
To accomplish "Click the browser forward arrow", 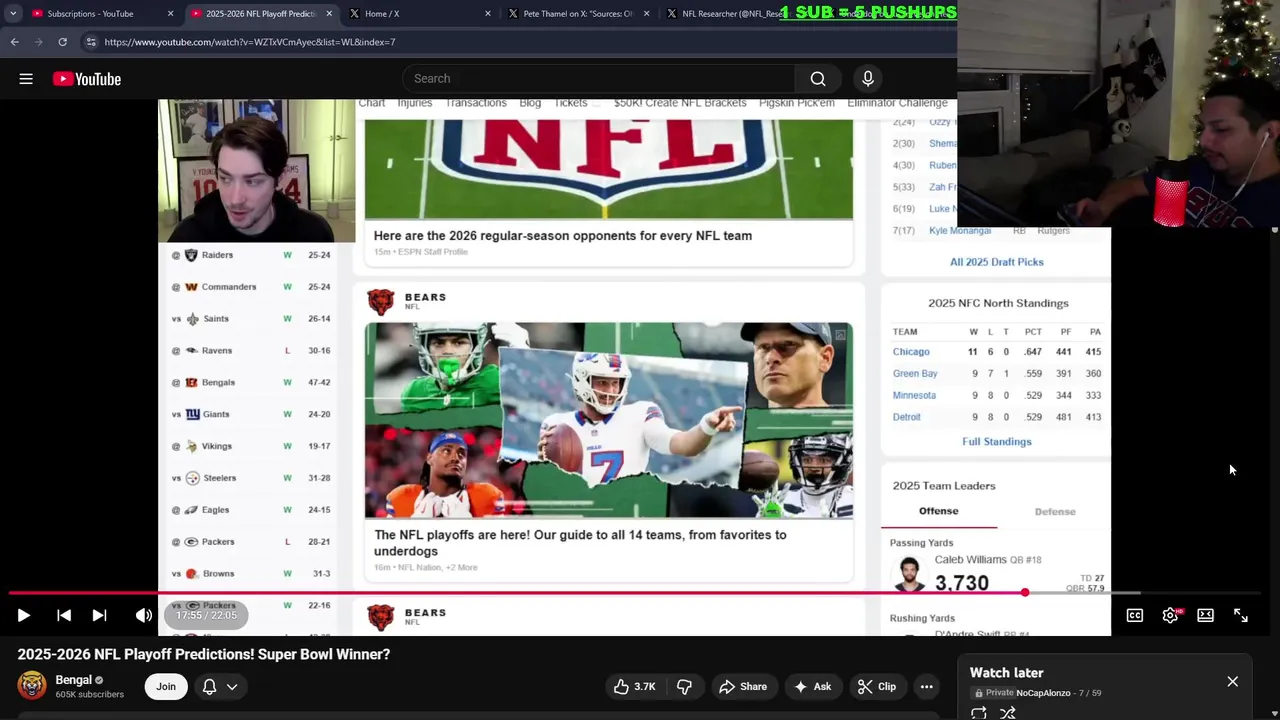I will pyautogui.click(x=39, y=42).
